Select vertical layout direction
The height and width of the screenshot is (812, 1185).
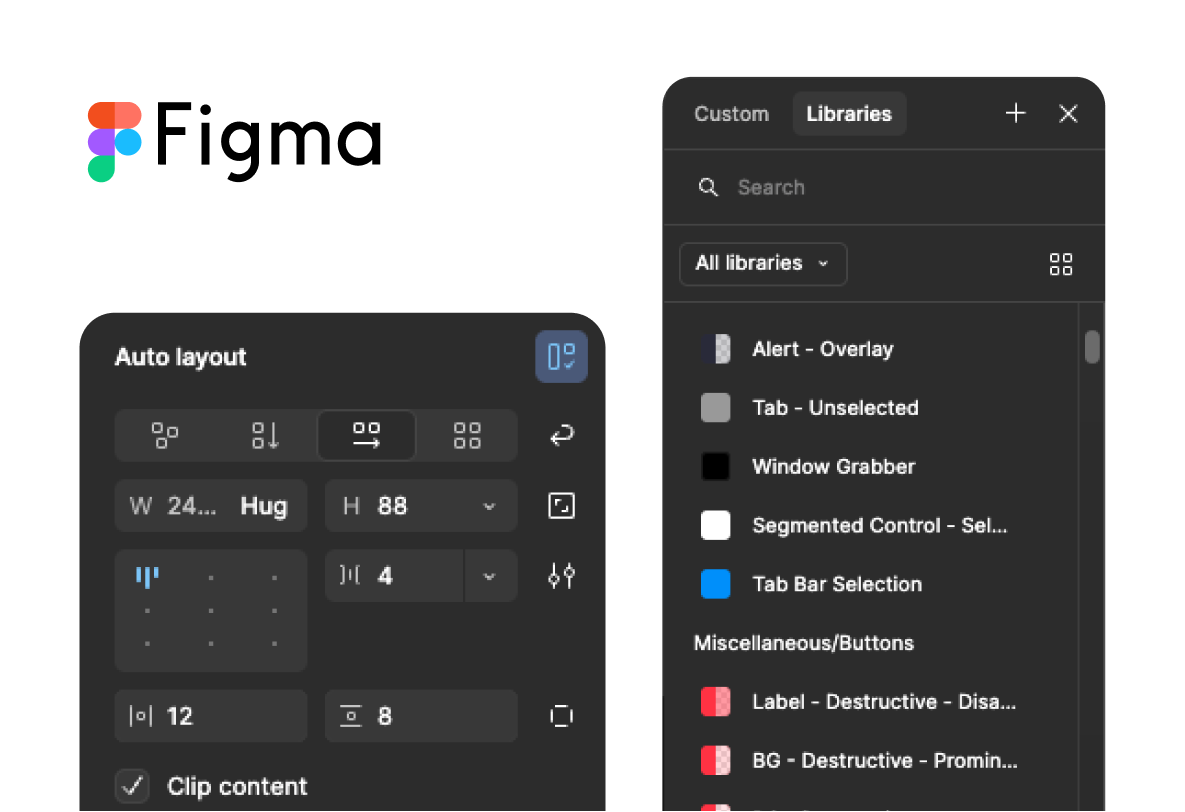(265, 435)
